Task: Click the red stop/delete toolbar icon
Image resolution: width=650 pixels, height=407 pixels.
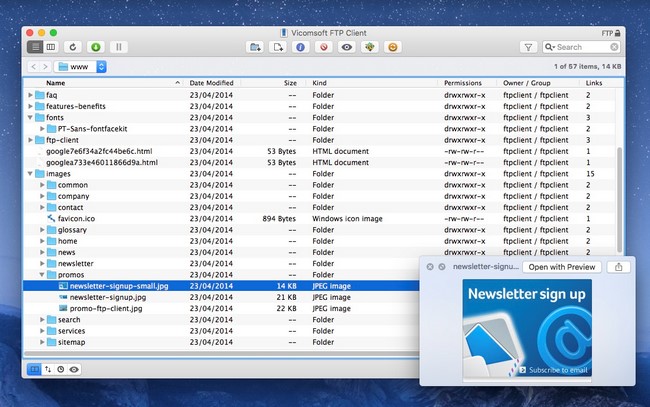Action: tap(324, 47)
